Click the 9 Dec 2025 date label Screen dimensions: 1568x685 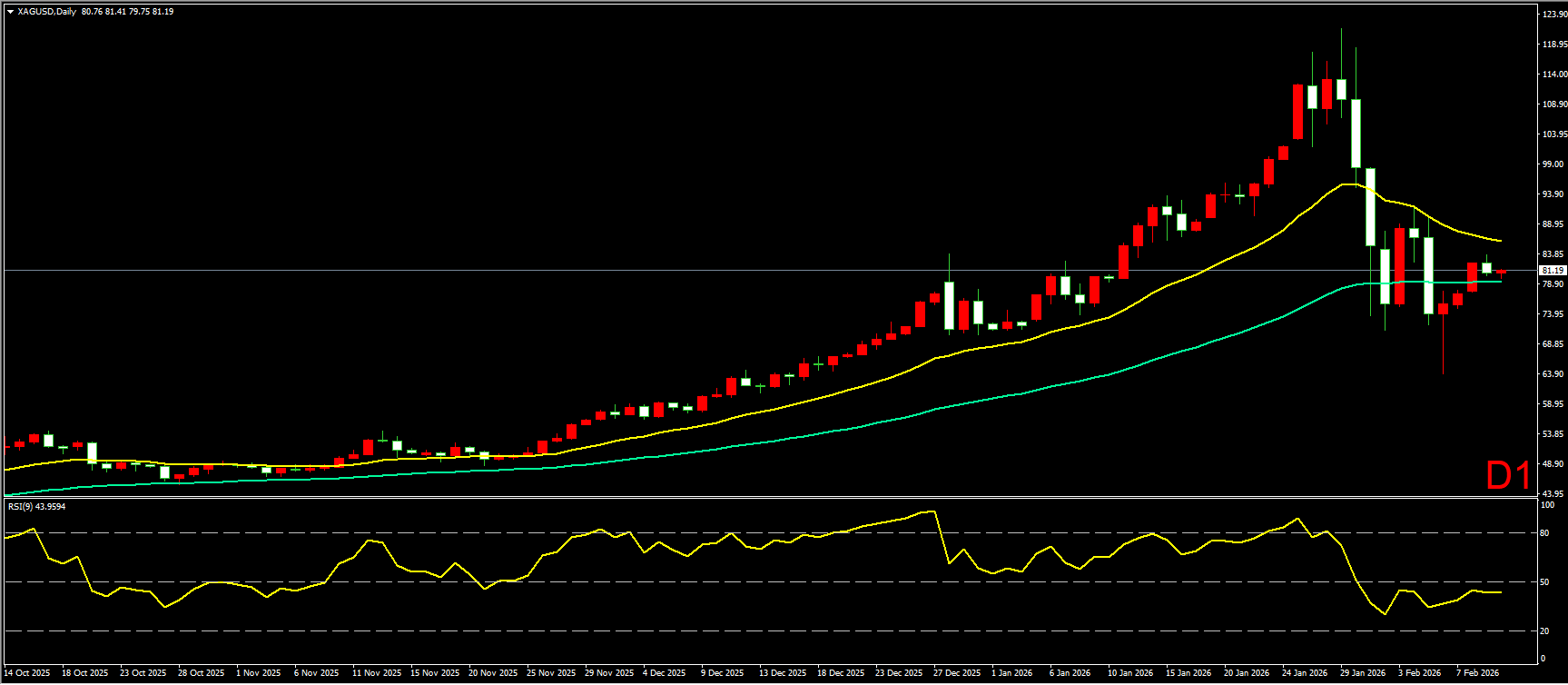tap(722, 673)
